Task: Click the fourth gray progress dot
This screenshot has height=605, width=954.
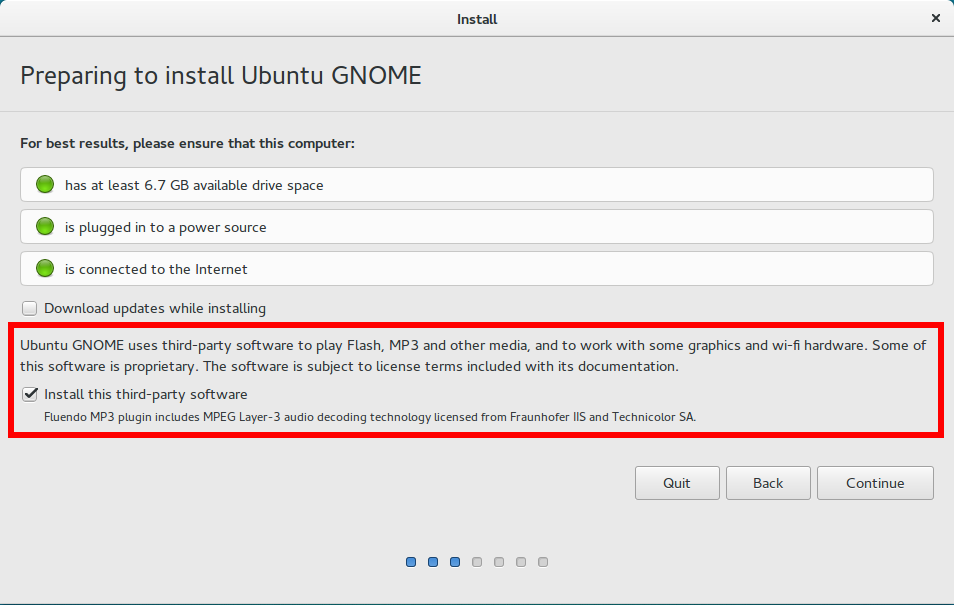Action: tap(477, 562)
